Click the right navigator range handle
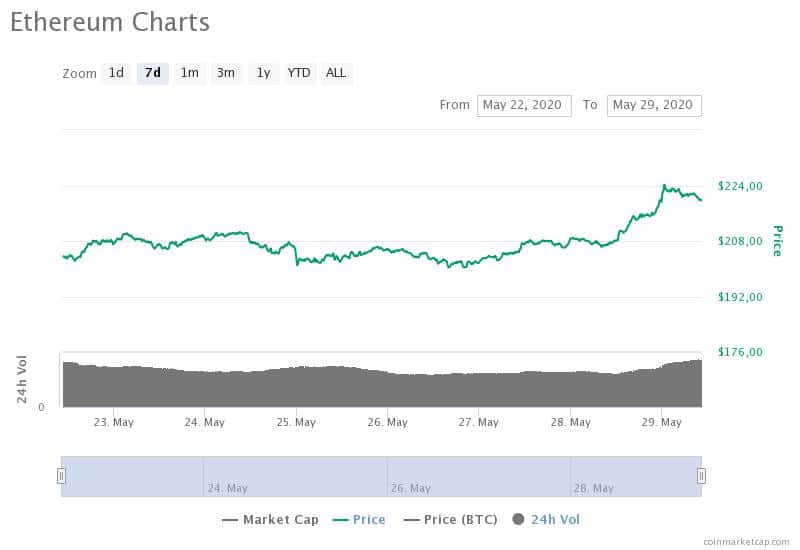Viewport: 800px width, 550px height. [x=702, y=476]
